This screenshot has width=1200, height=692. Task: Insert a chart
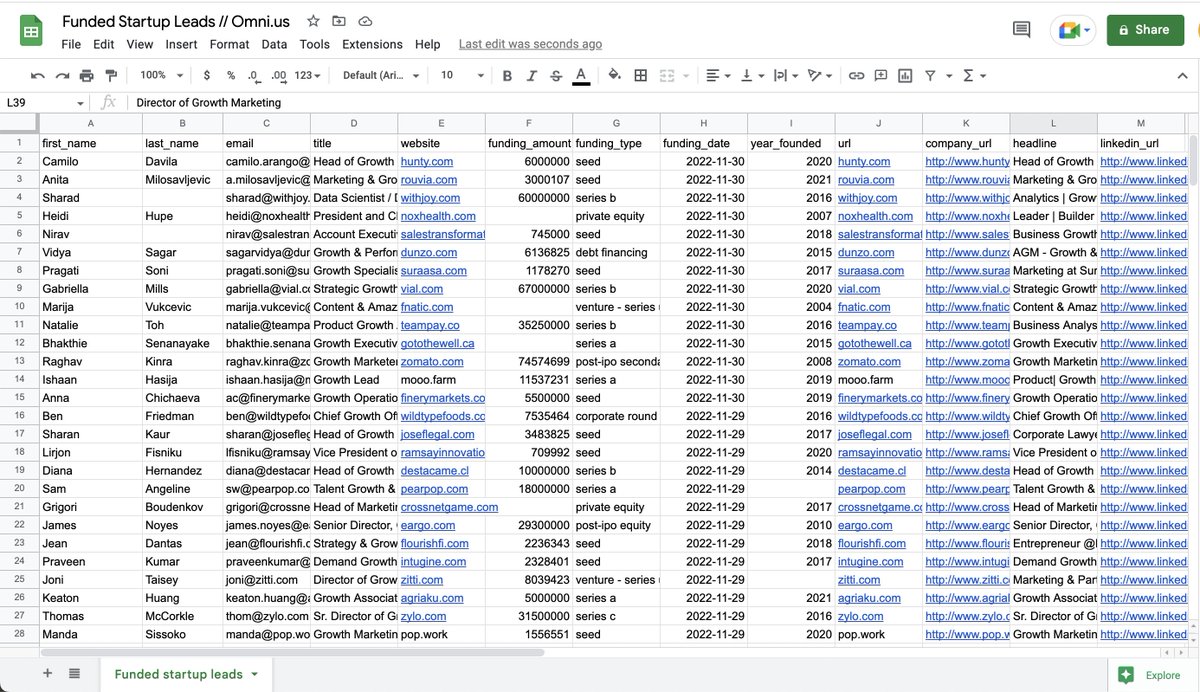(x=905, y=75)
